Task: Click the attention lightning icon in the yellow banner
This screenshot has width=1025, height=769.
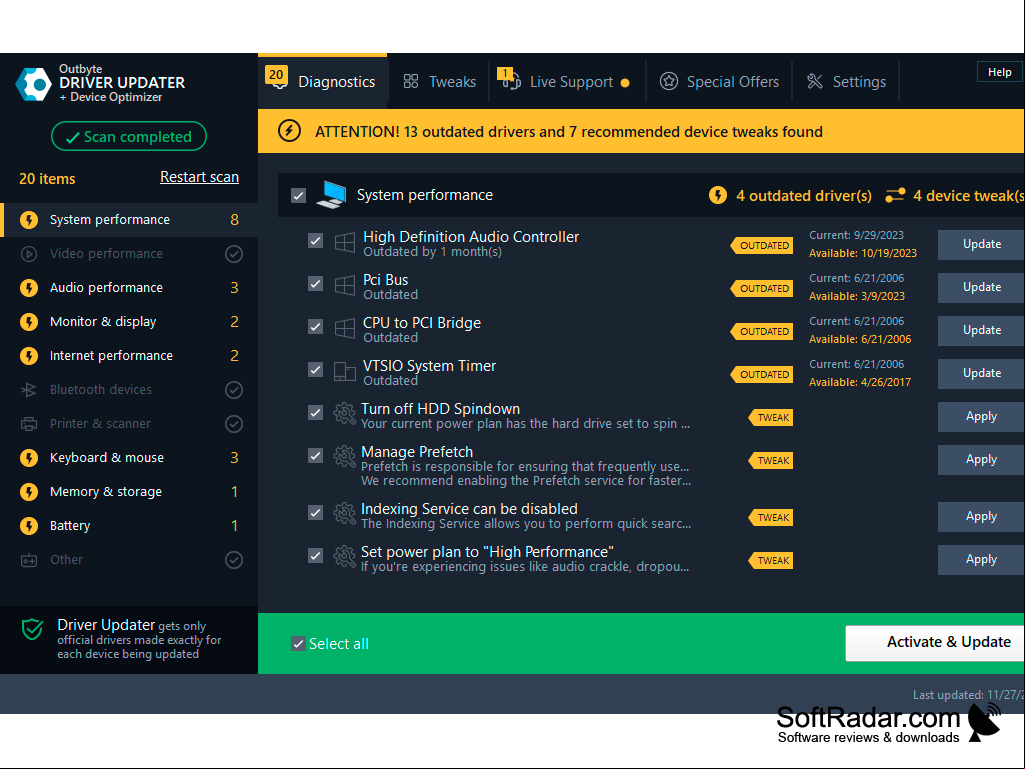Action: [290, 131]
